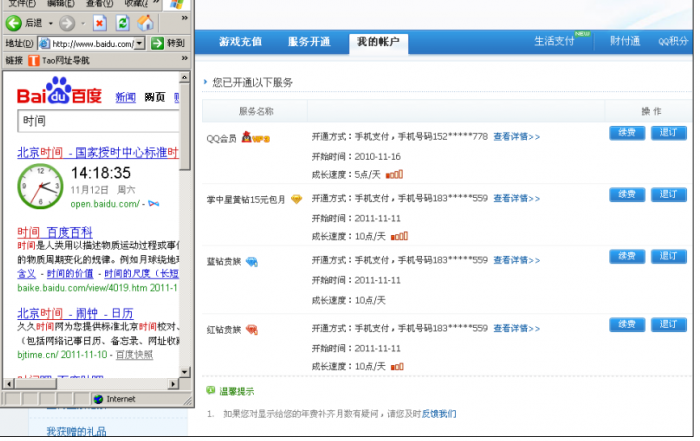Click the 时间的价值 sub-link
Image resolution: width=700 pixels, height=441 pixels.
pos(70,274)
